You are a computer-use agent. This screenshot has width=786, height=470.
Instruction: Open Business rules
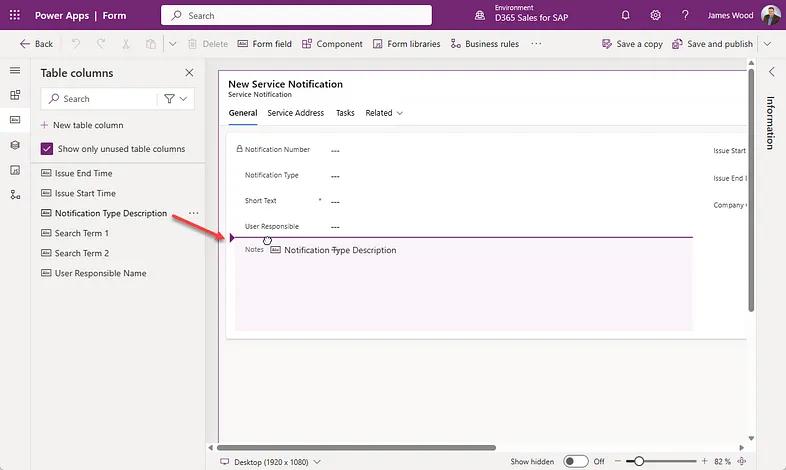coord(484,44)
